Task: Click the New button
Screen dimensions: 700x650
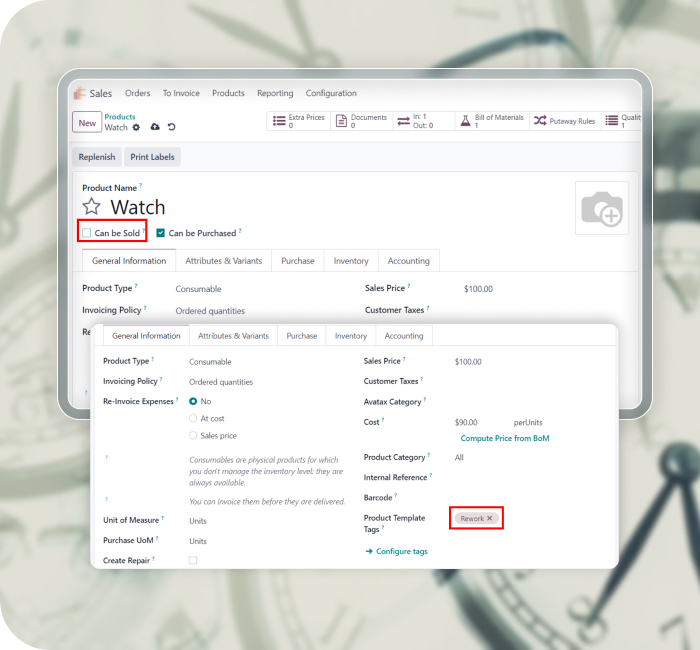Action: pyautogui.click(x=87, y=123)
